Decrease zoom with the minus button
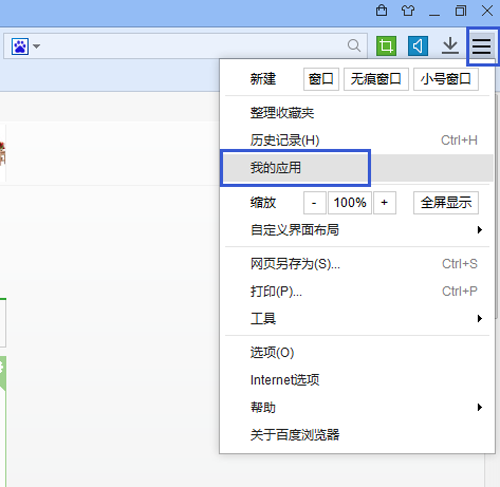Image resolution: width=500 pixels, height=487 pixels. (314, 203)
